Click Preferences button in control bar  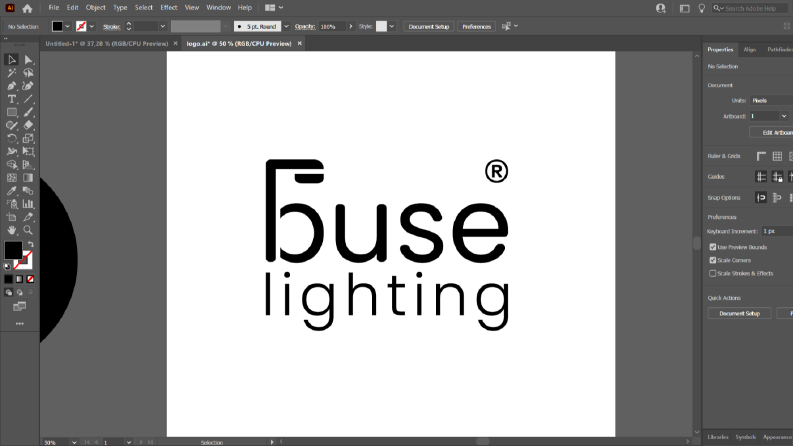point(476,26)
